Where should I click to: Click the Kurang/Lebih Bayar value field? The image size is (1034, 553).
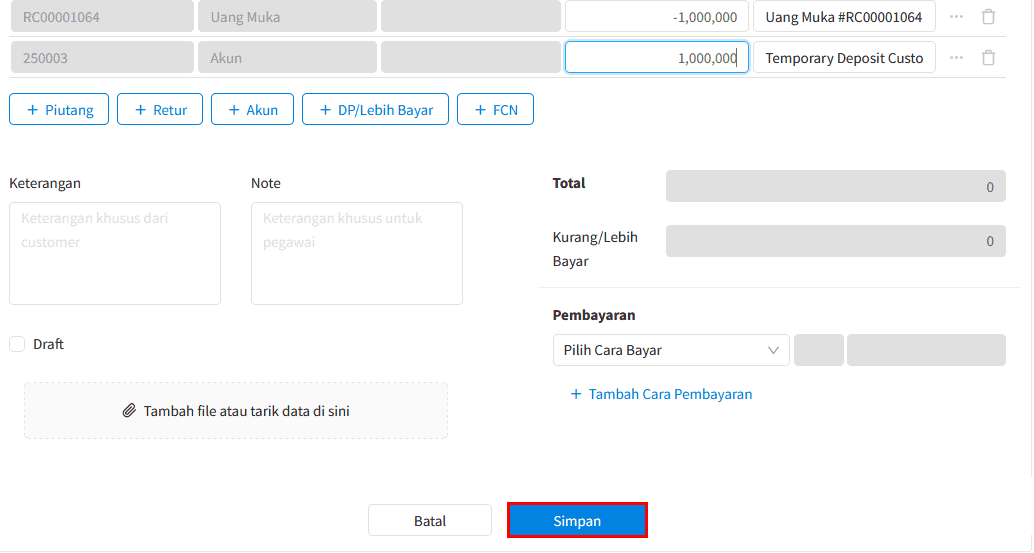[836, 241]
